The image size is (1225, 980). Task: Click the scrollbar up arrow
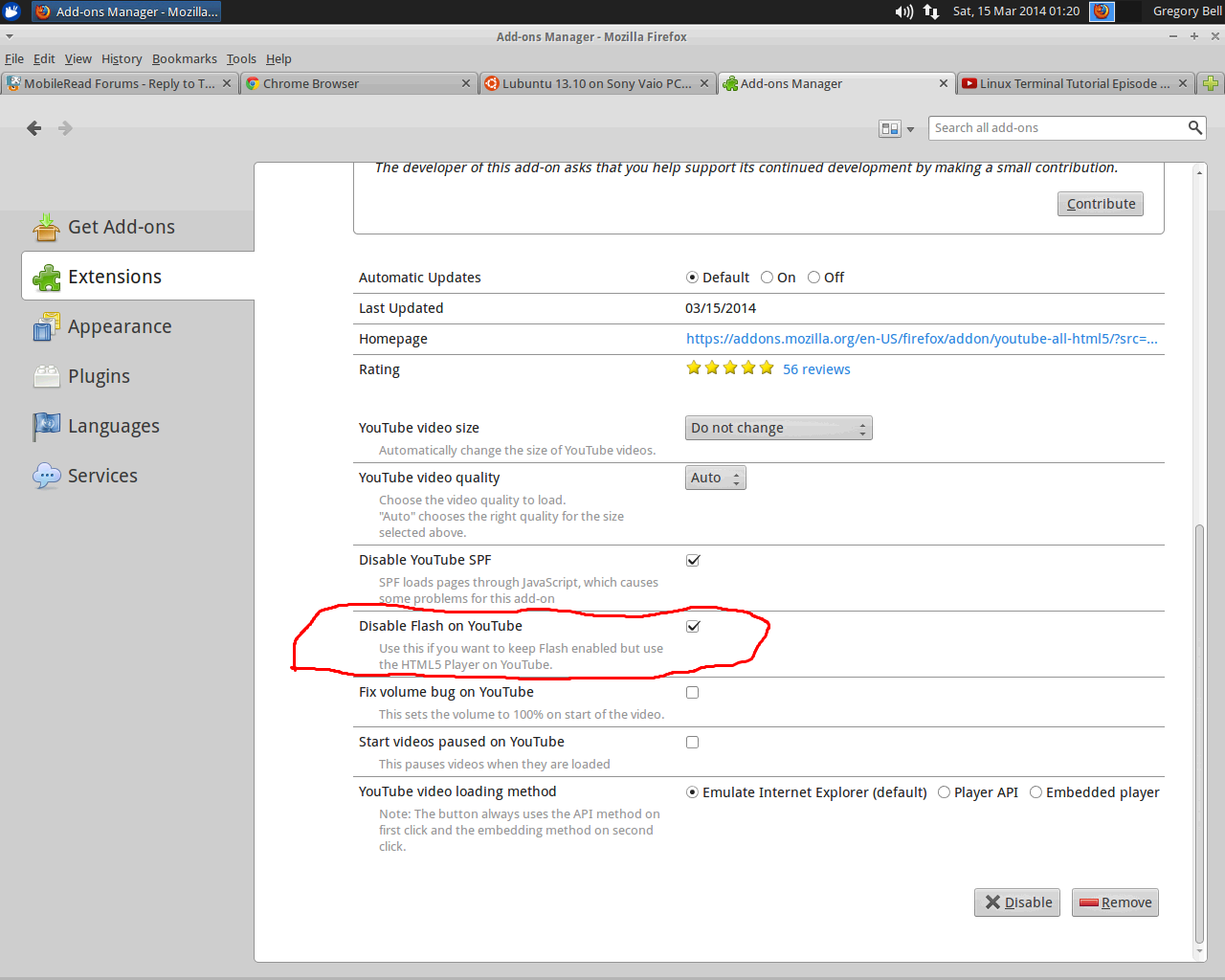(x=1199, y=172)
